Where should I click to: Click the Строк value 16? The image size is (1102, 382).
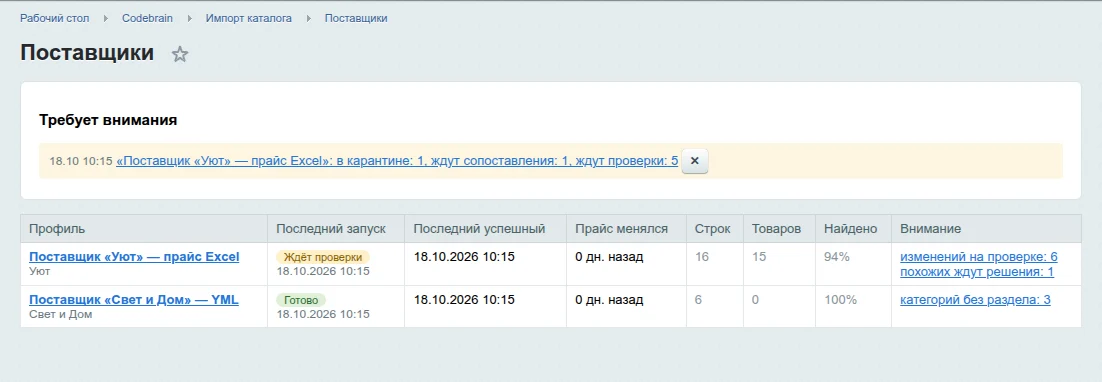[702, 257]
